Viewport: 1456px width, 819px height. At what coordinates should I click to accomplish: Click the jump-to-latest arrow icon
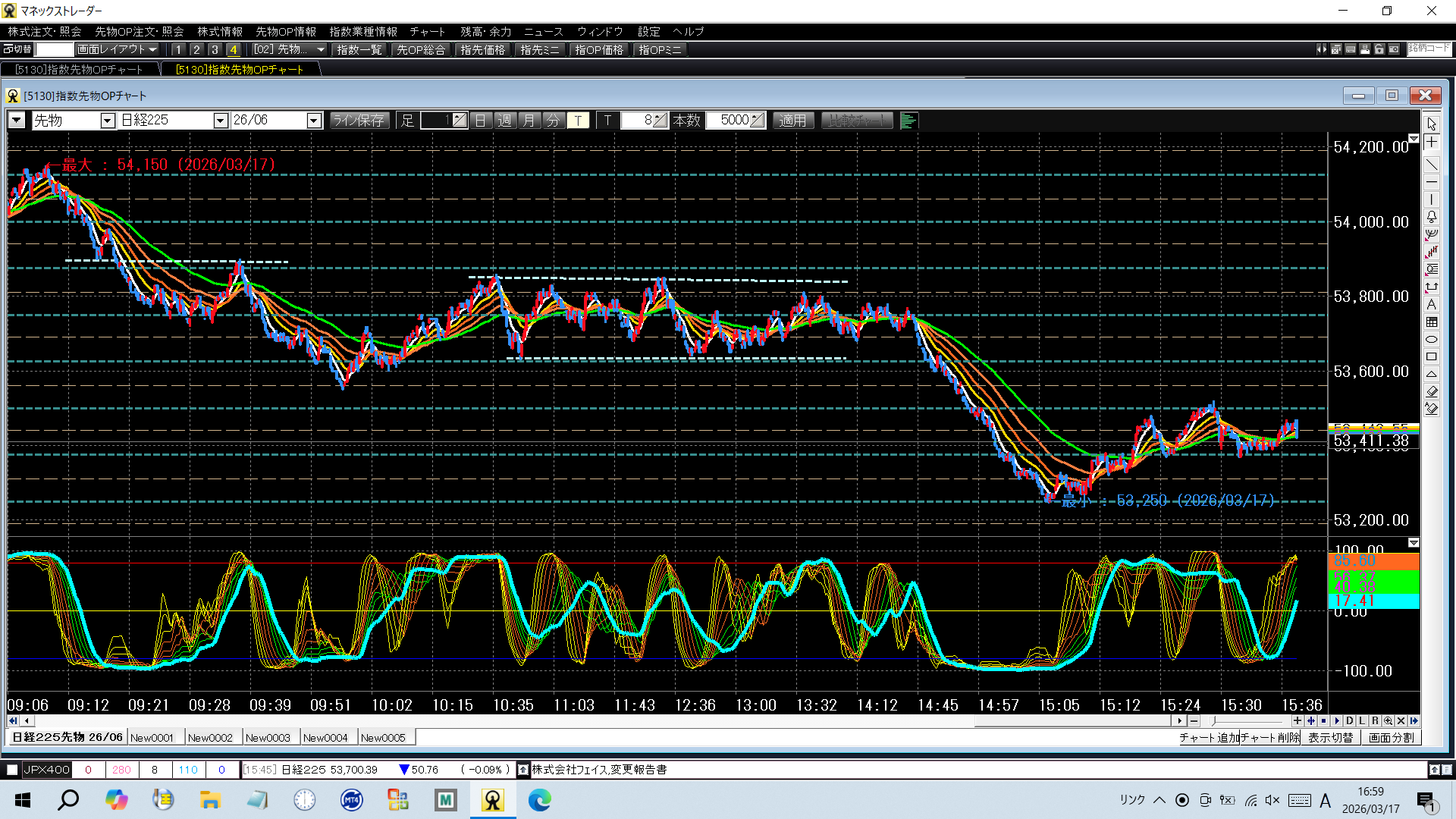click(1414, 721)
